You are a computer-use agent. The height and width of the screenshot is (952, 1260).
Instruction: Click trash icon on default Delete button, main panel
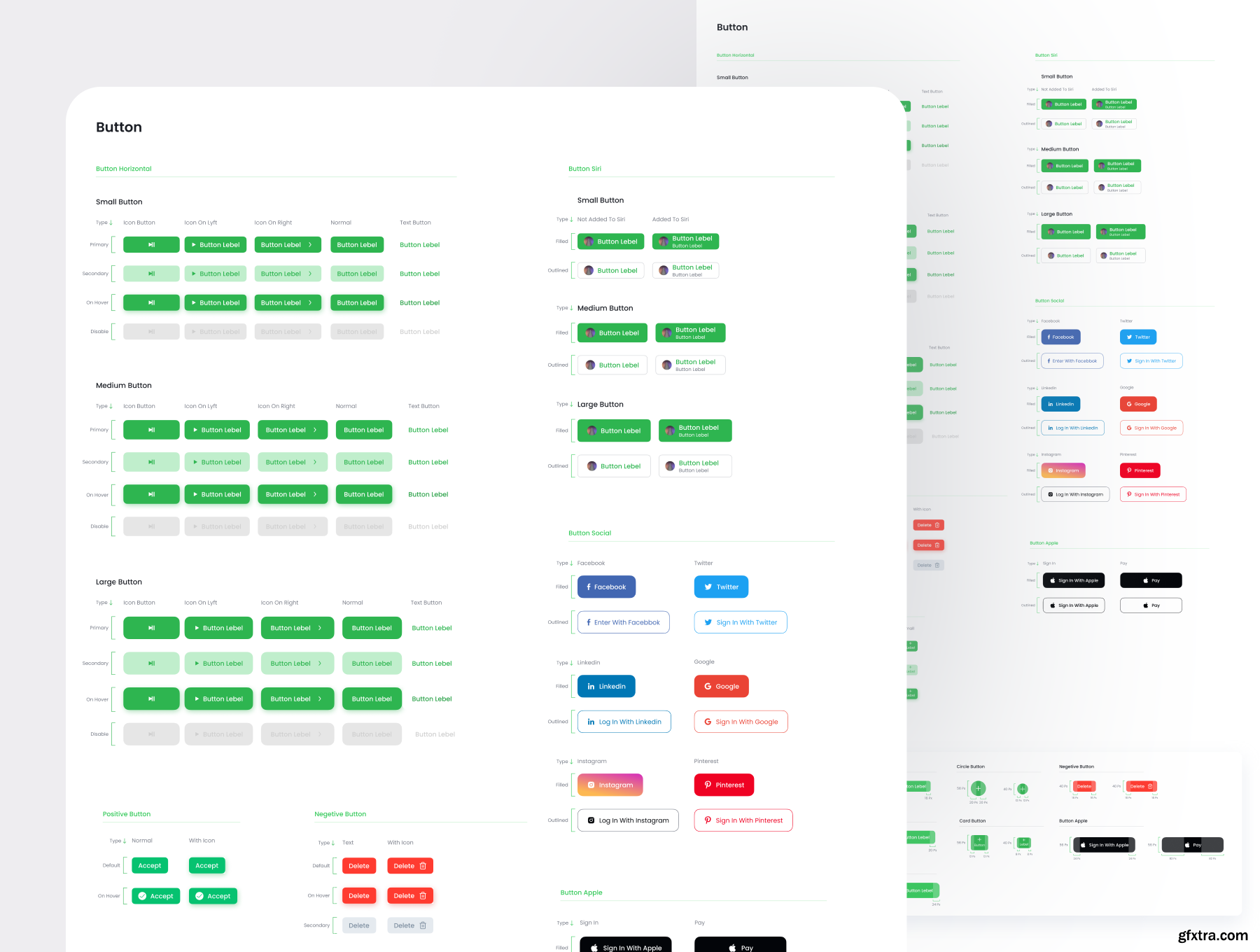pos(423,866)
